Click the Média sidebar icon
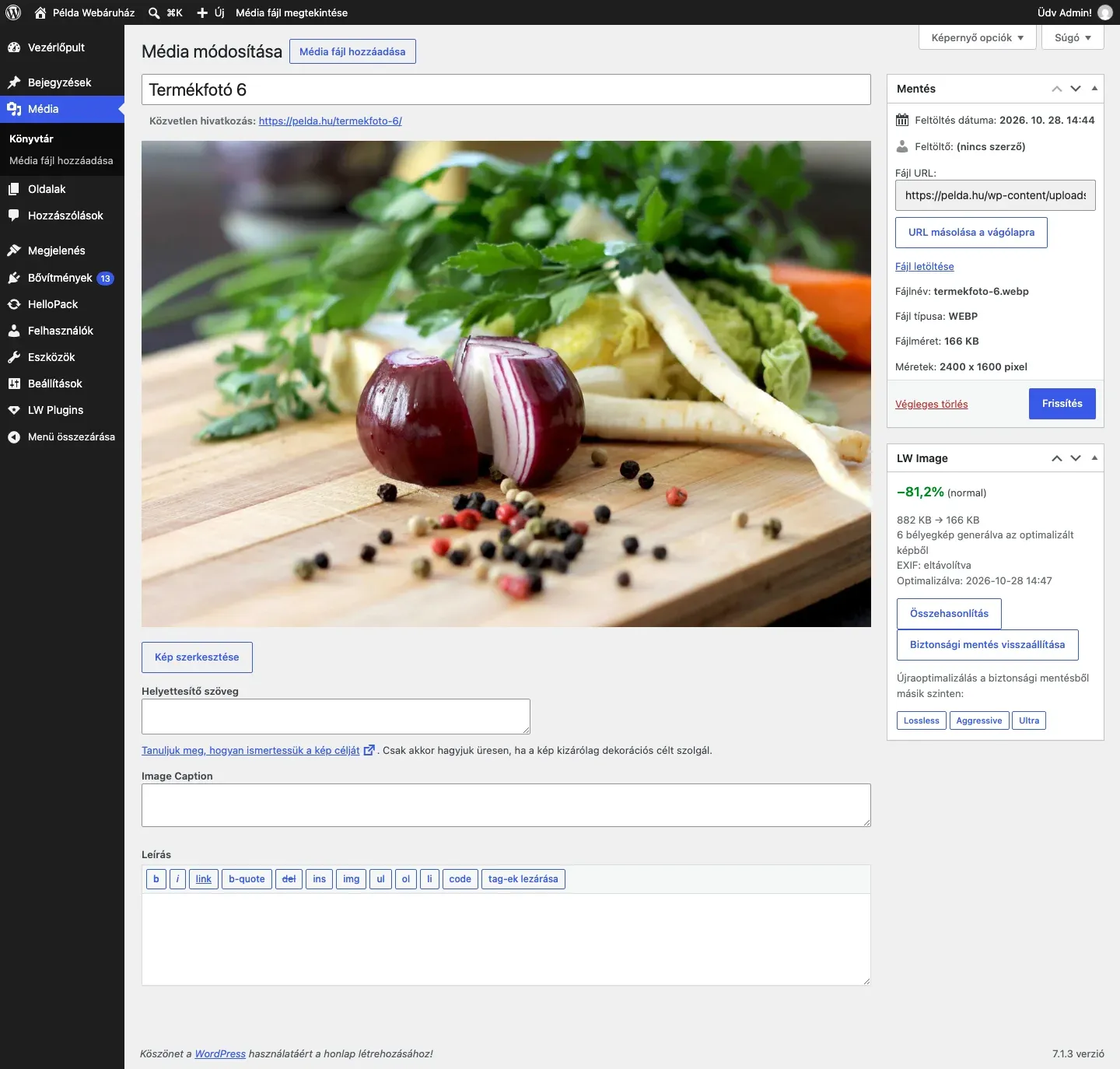The image size is (1120, 1069). pos(14,109)
